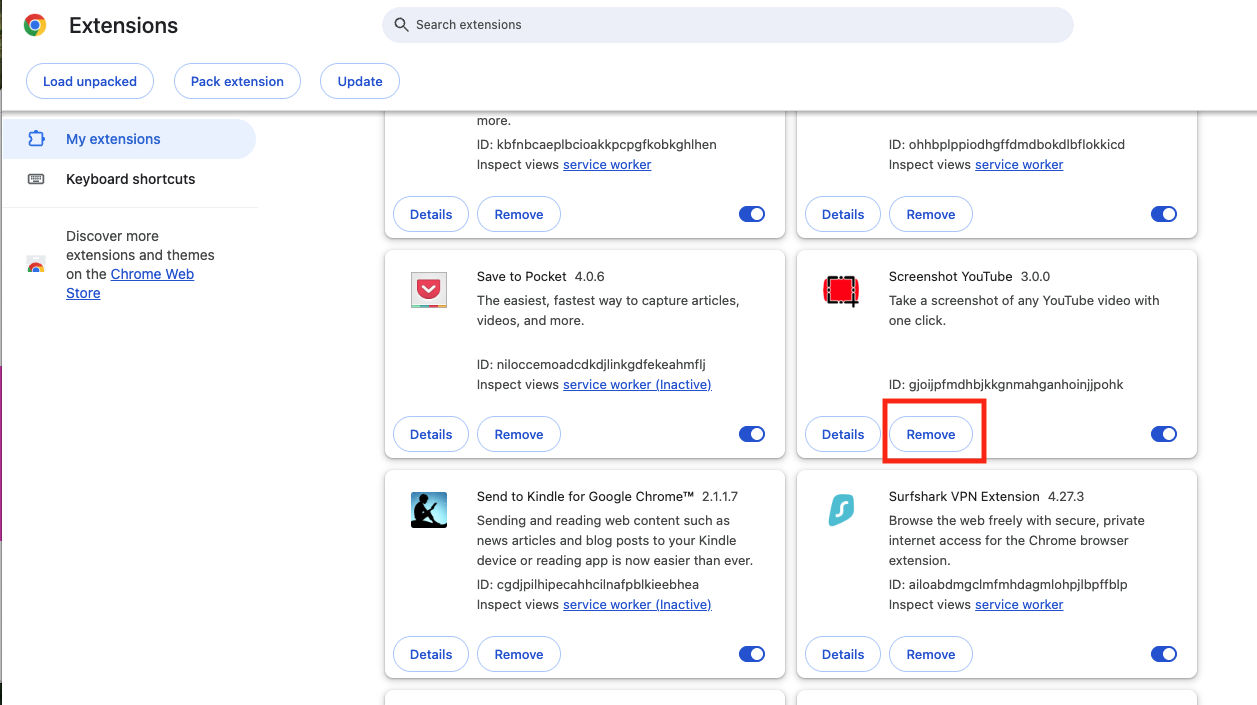Open the Chrome Web Store link

click(130, 284)
